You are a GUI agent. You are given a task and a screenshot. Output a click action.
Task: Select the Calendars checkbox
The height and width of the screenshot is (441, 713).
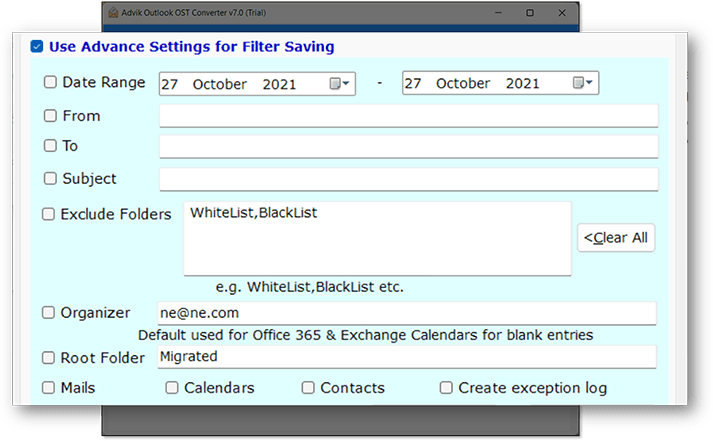[x=172, y=388]
